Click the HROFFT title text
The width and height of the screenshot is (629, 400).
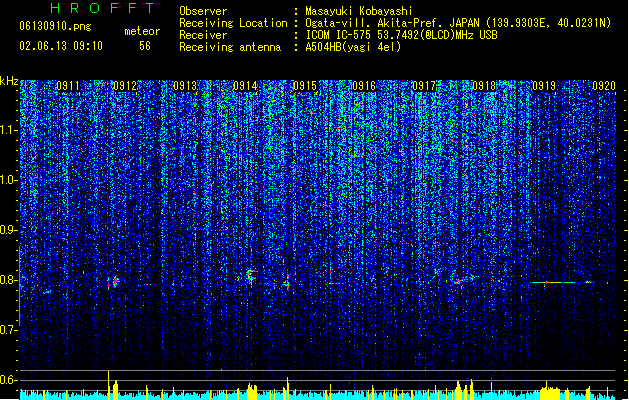(102, 8)
